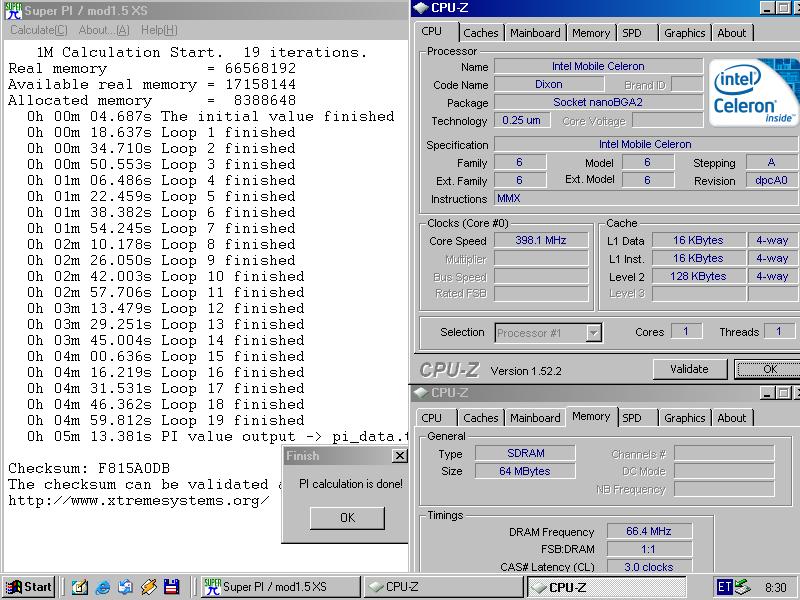
Task: Click the FSB:DRAM ratio value 1:1
Action: 649,549
